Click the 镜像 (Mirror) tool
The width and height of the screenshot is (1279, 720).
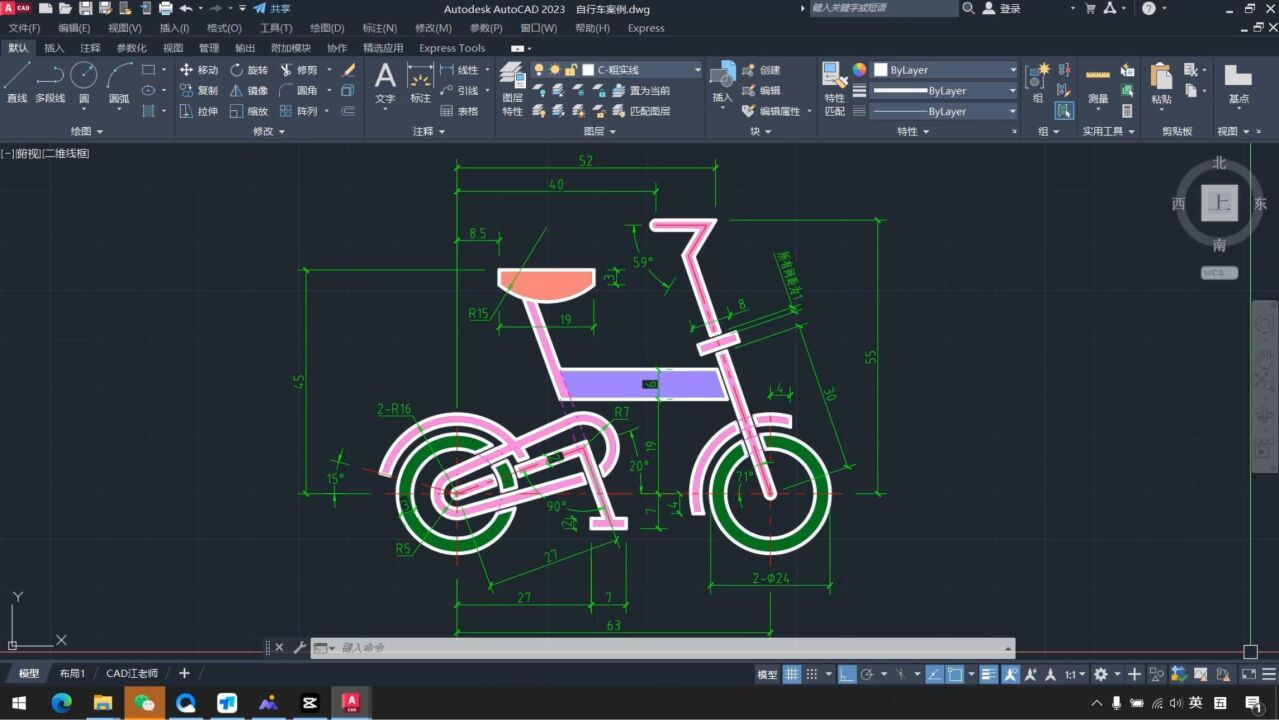(248, 90)
